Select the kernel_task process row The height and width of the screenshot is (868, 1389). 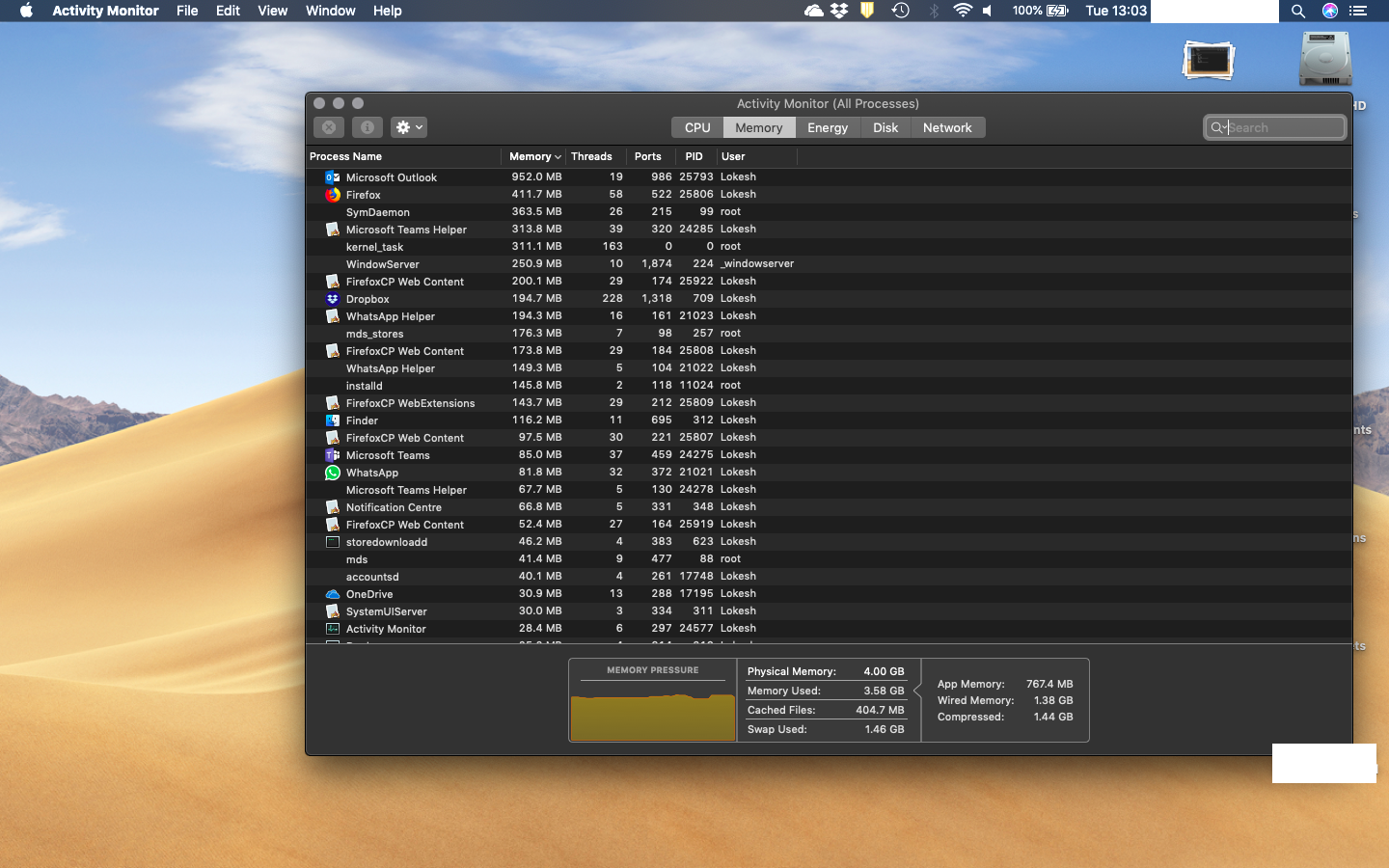coord(829,247)
